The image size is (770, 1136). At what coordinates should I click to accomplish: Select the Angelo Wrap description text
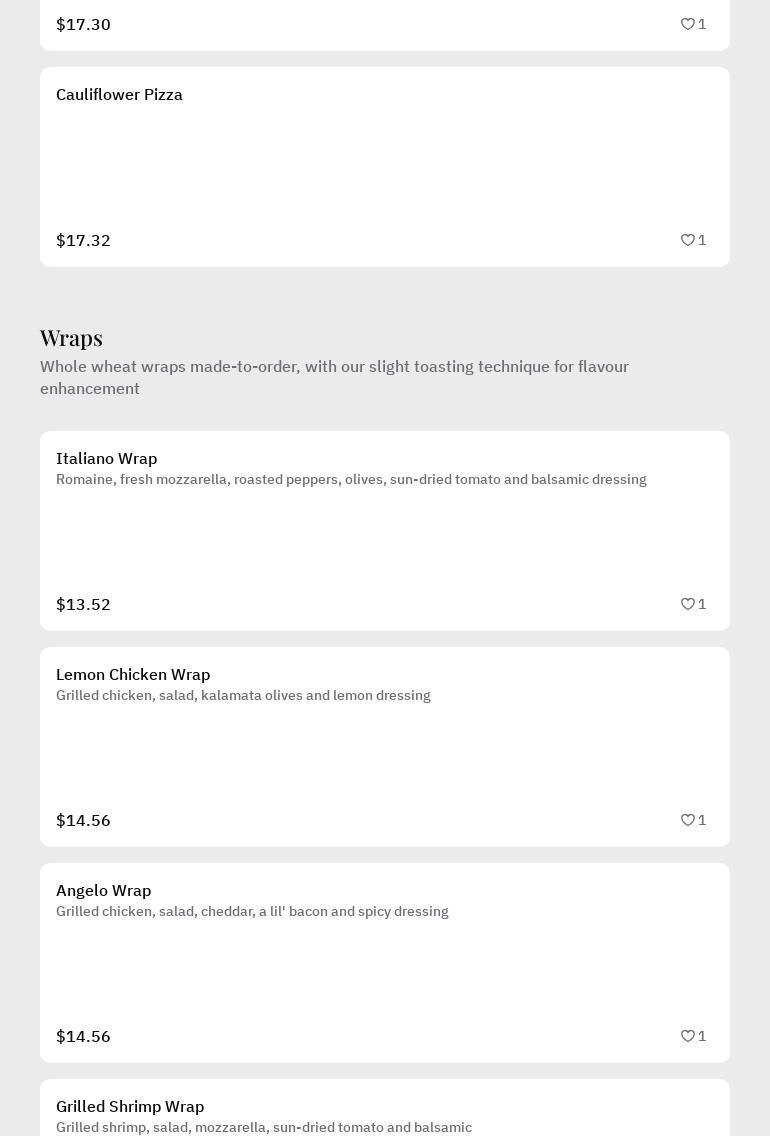[252, 912]
